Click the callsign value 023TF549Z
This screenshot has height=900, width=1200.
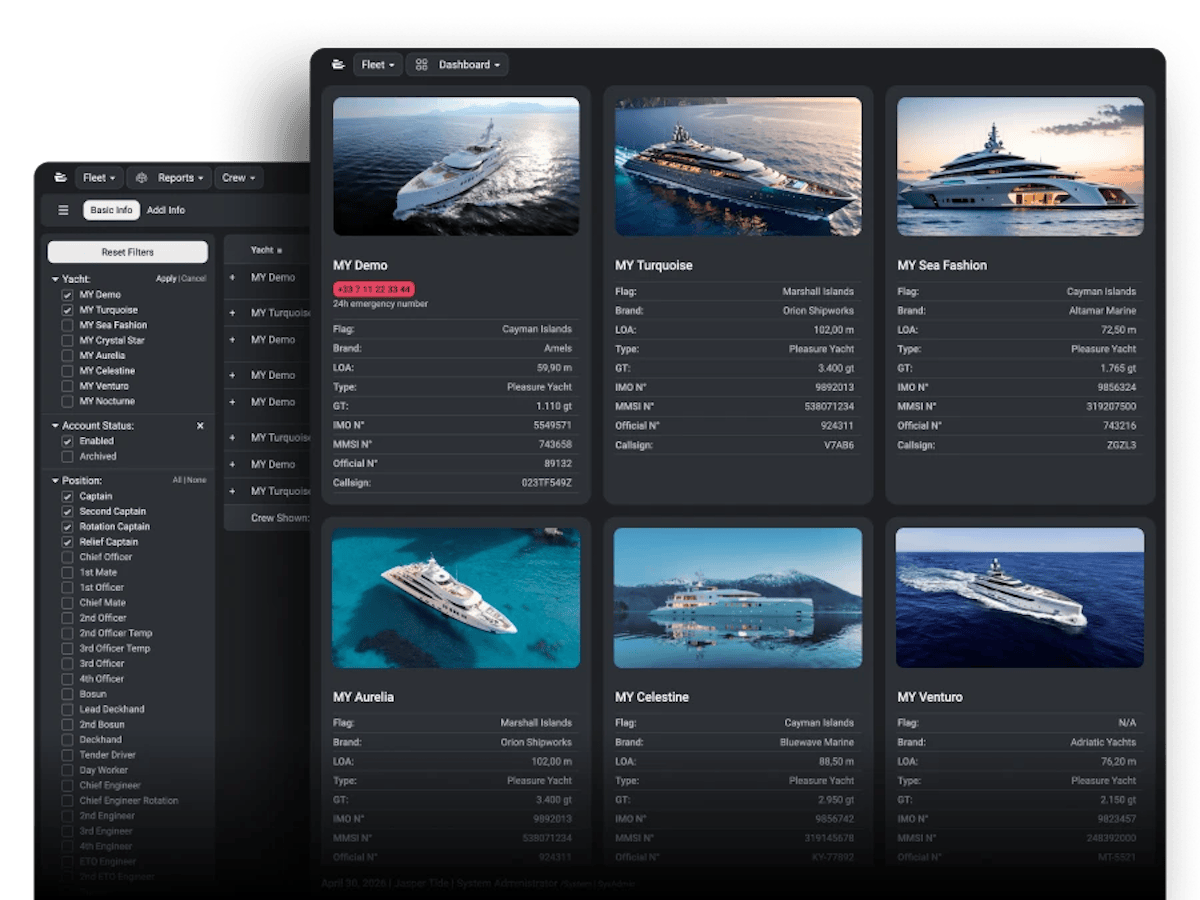pos(549,483)
